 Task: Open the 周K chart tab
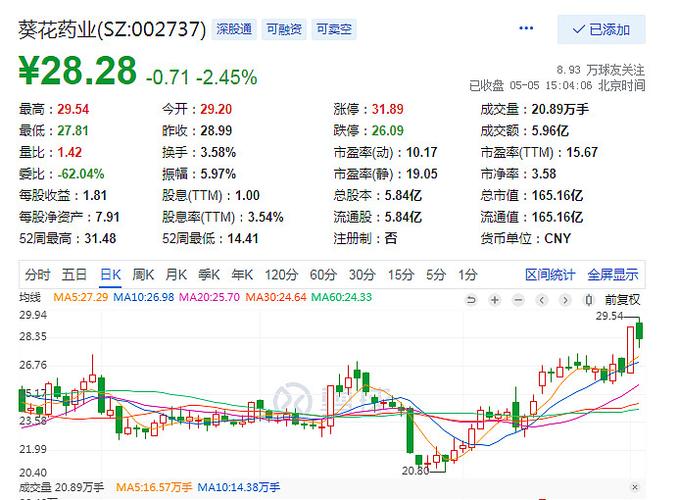(x=143, y=275)
